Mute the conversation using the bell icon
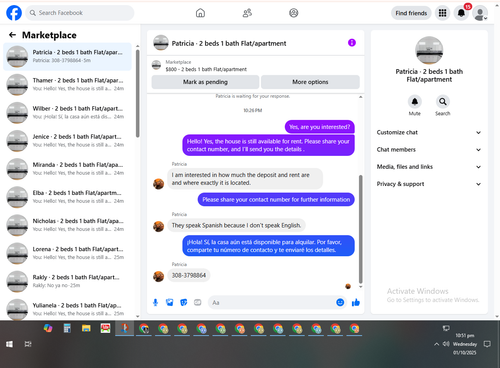Viewport: 500px width, 368px height. tap(415, 101)
